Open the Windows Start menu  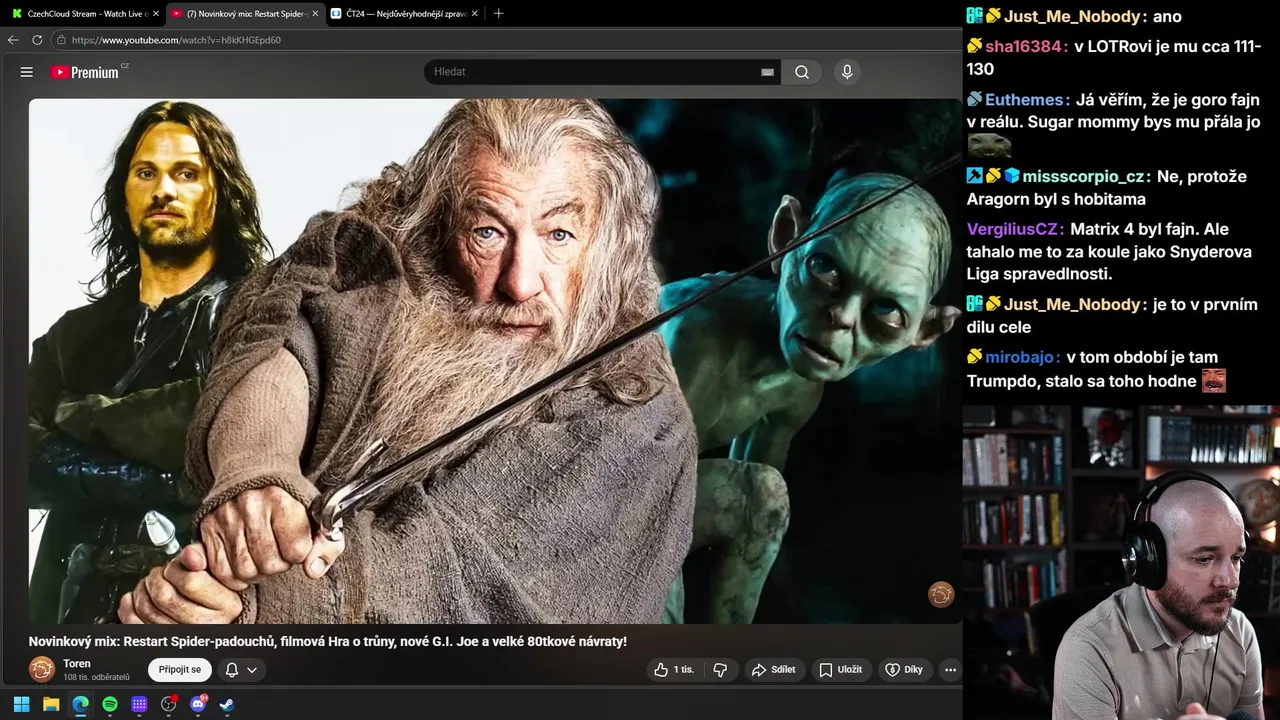22,704
